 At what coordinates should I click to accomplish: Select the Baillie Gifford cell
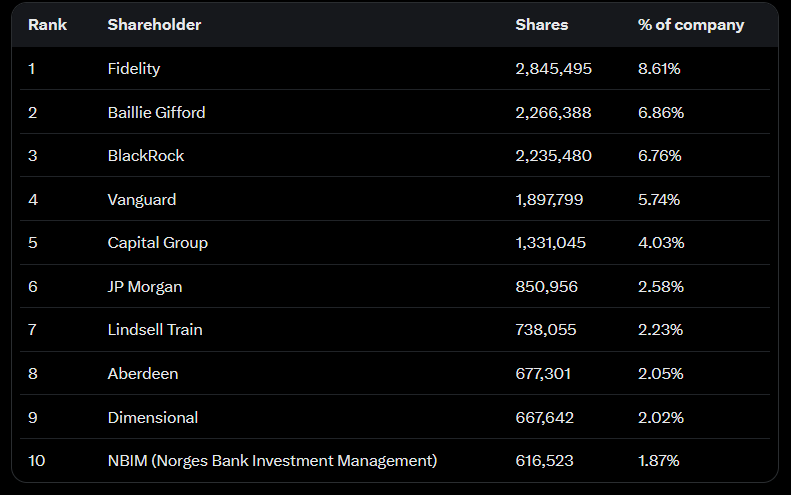coord(156,113)
